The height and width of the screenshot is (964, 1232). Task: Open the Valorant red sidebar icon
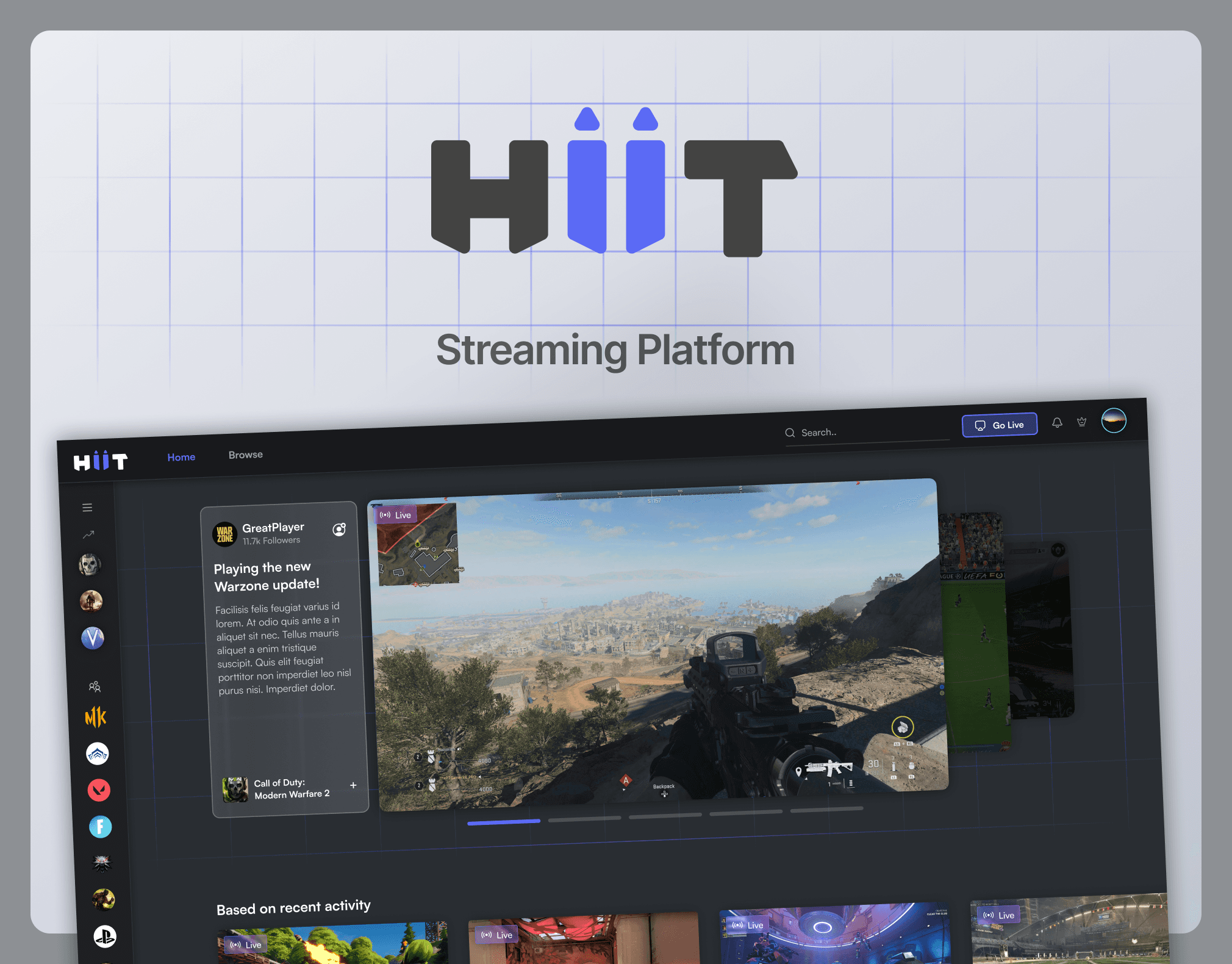pos(99,790)
